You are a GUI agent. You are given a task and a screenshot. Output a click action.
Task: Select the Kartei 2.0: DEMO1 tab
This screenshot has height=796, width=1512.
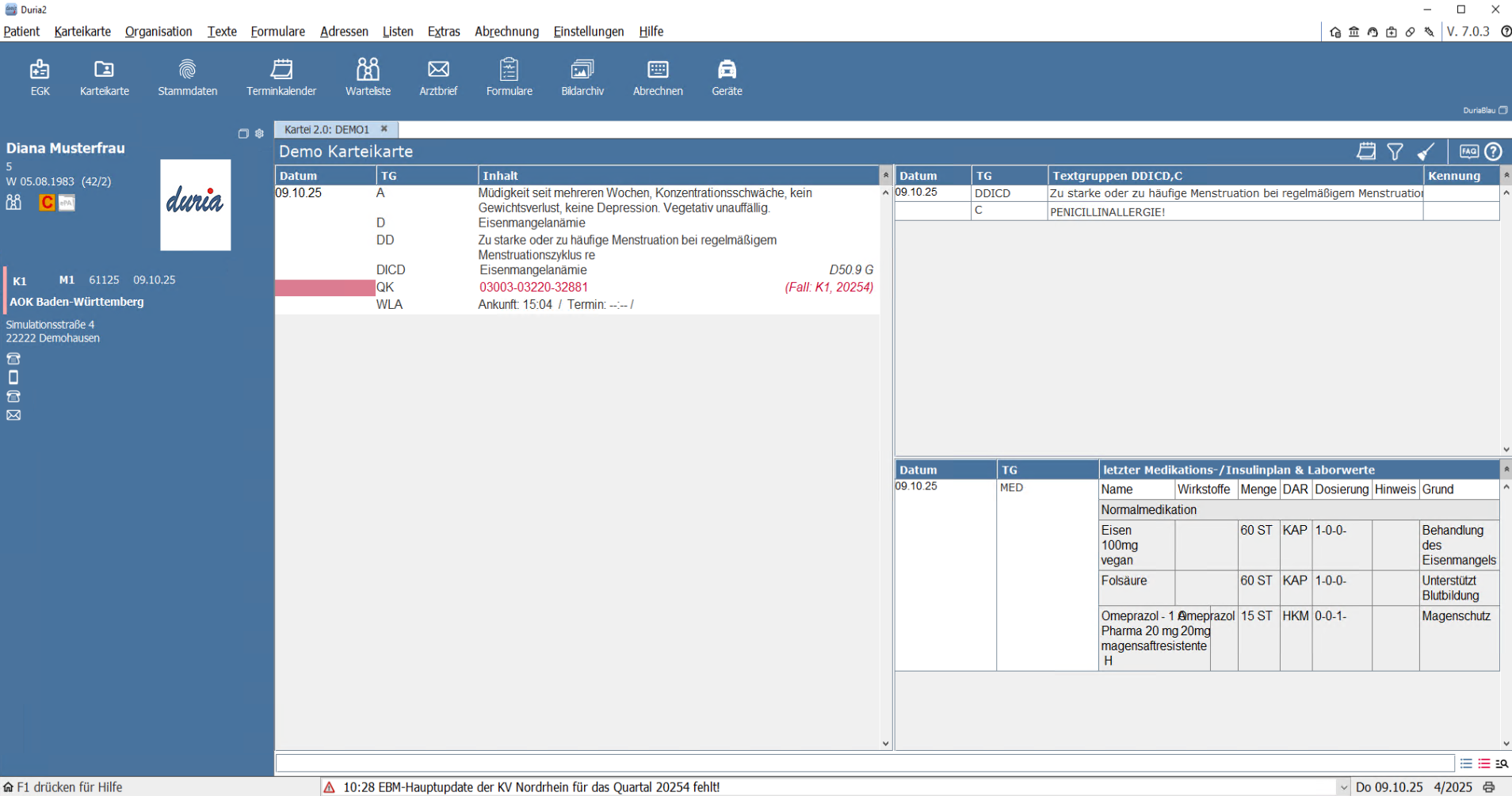click(x=327, y=129)
